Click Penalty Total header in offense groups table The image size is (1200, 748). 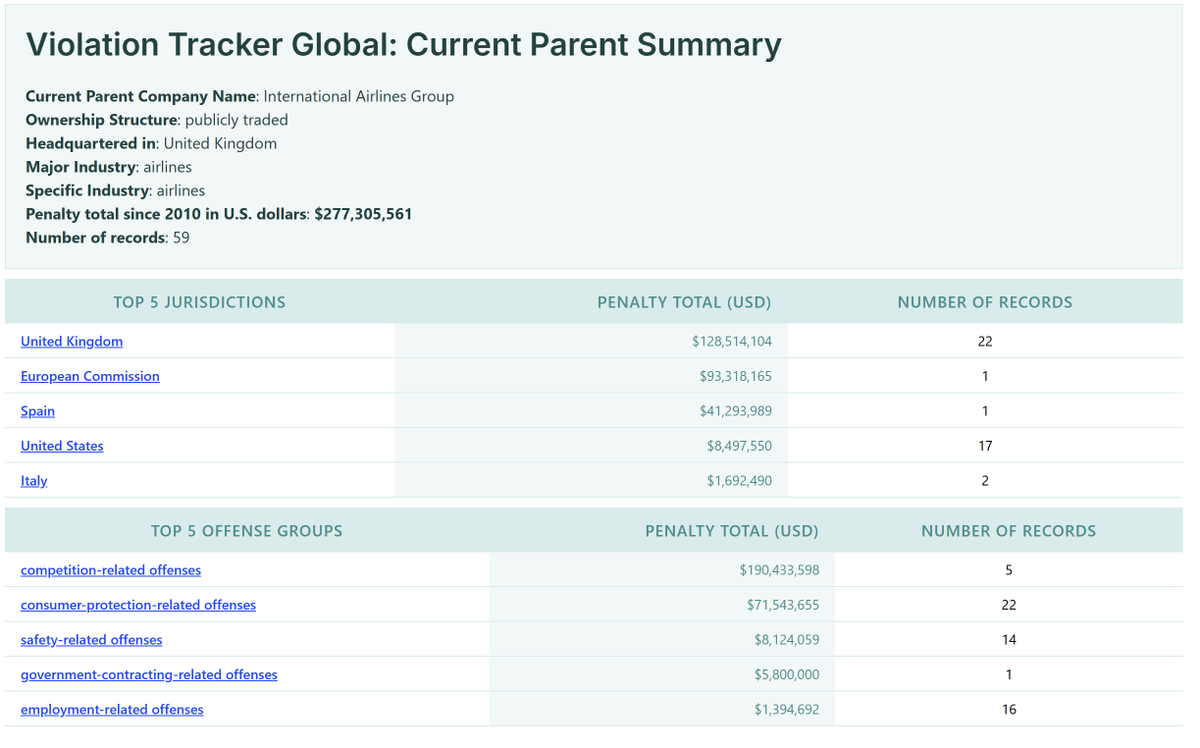(x=732, y=531)
